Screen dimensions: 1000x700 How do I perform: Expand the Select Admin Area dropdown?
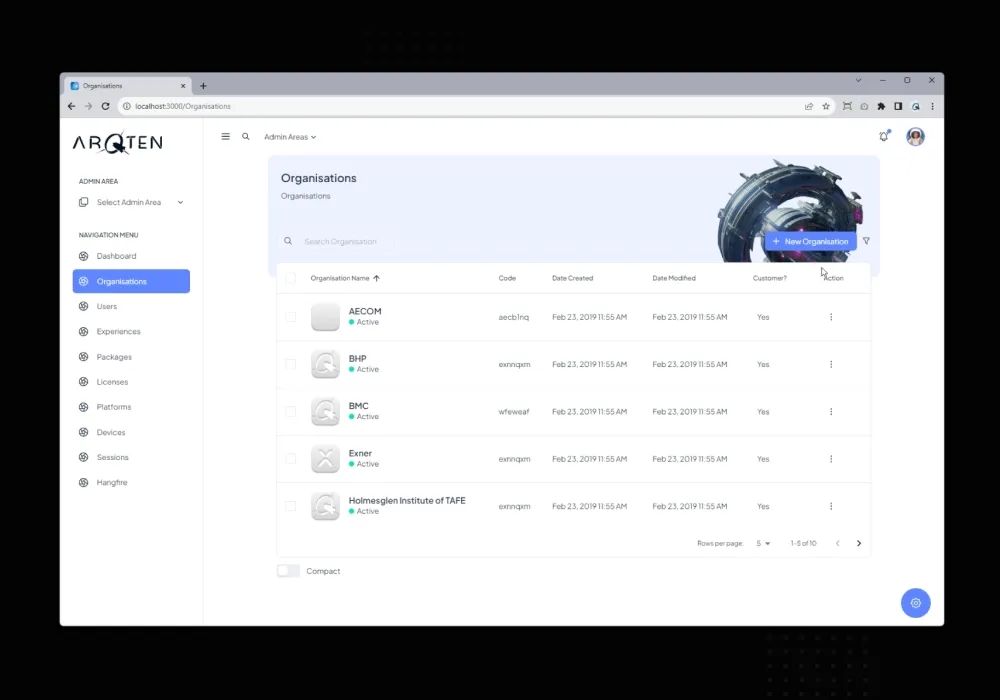(x=131, y=202)
